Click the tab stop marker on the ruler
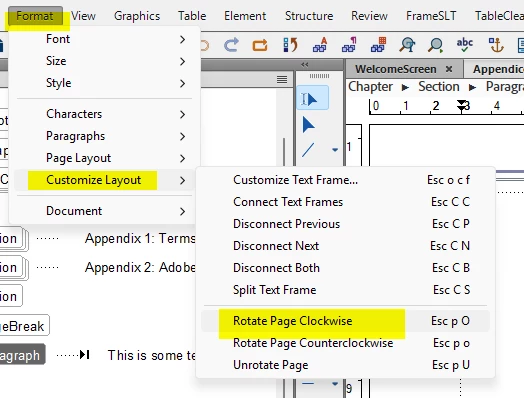 [461, 105]
